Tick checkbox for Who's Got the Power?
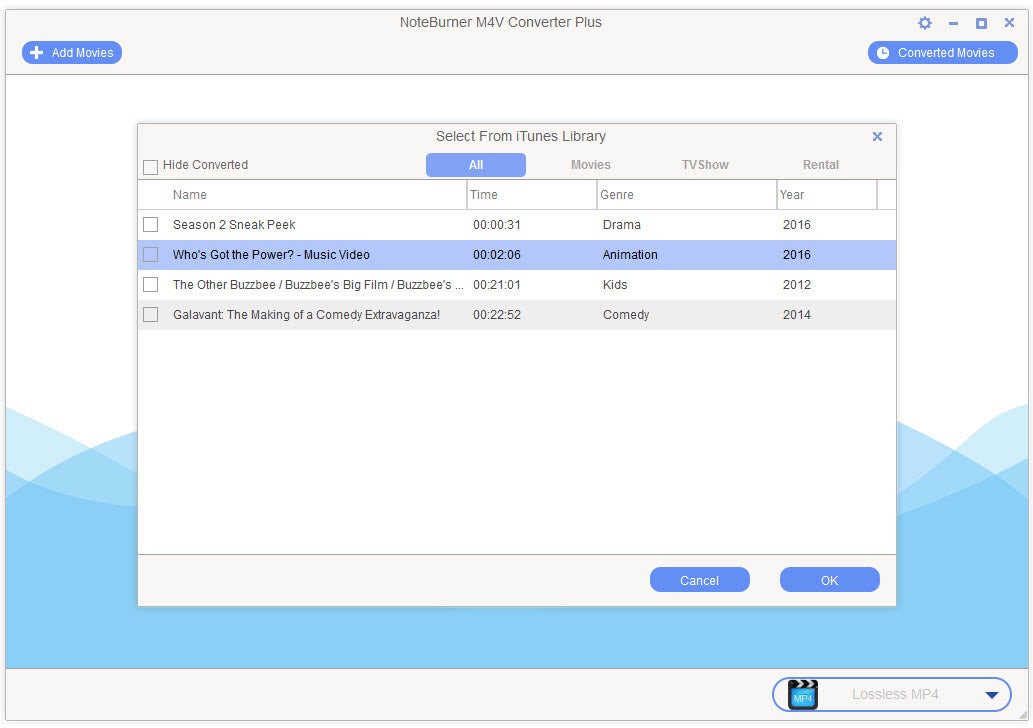The width and height of the screenshot is (1033, 728). [x=150, y=254]
